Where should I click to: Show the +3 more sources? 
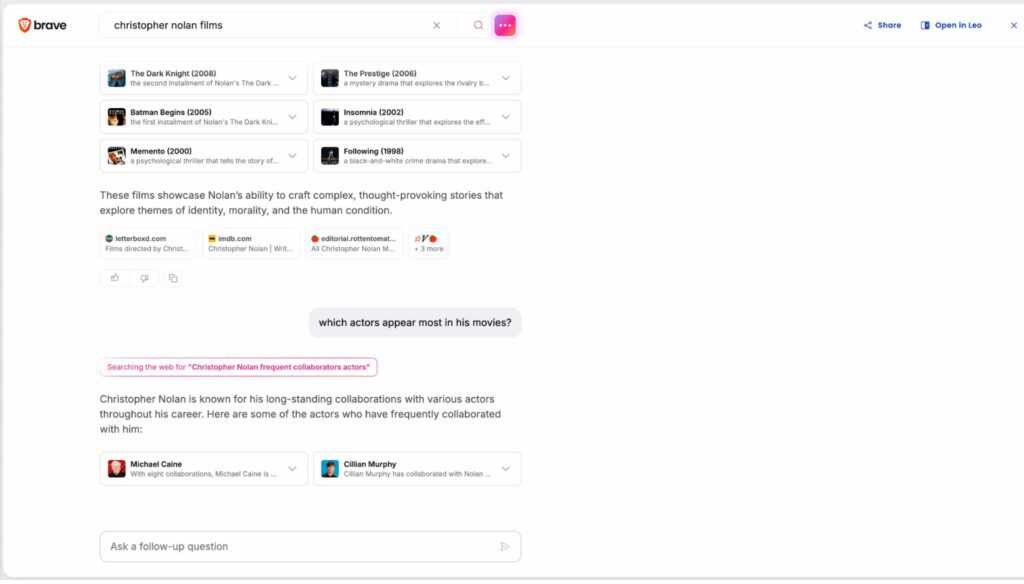(x=429, y=244)
